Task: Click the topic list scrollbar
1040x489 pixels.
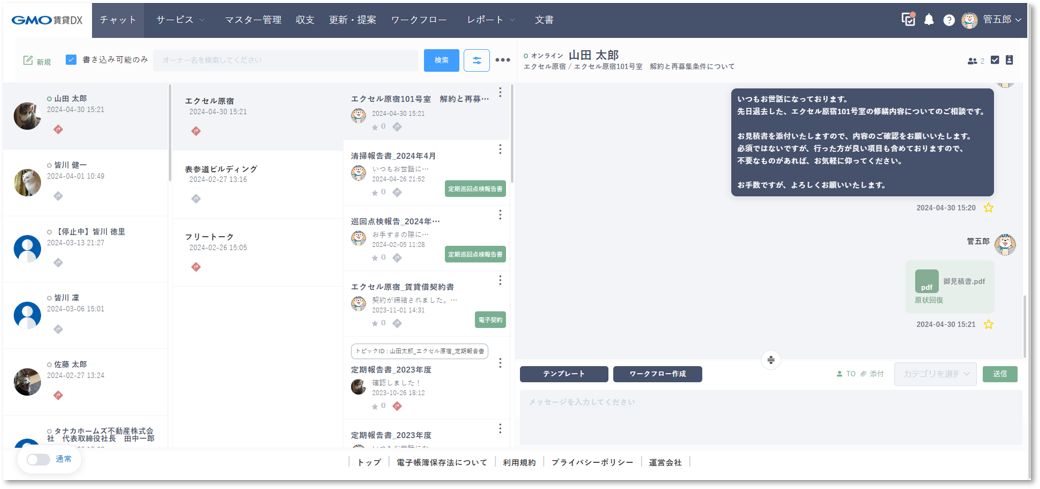Action: pyautogui.click(x=513, y=133)
